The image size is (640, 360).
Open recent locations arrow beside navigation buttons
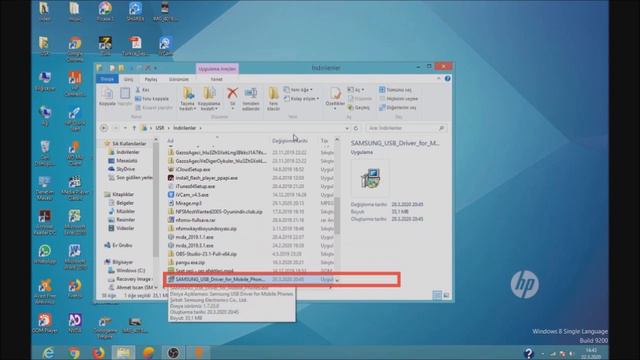pos(125,128)
